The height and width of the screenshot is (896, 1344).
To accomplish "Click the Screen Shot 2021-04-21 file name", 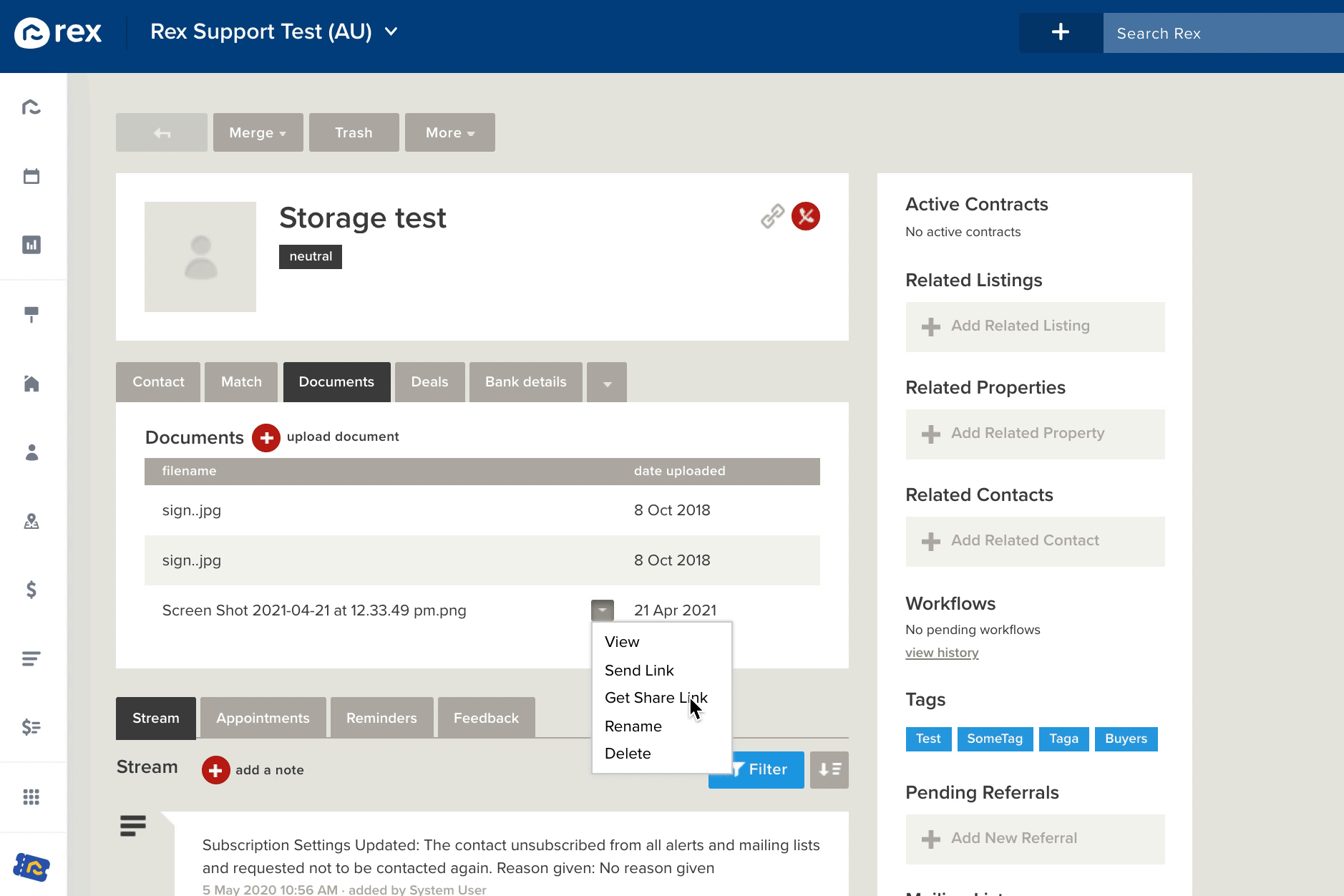I will click(x=314, y=610).
